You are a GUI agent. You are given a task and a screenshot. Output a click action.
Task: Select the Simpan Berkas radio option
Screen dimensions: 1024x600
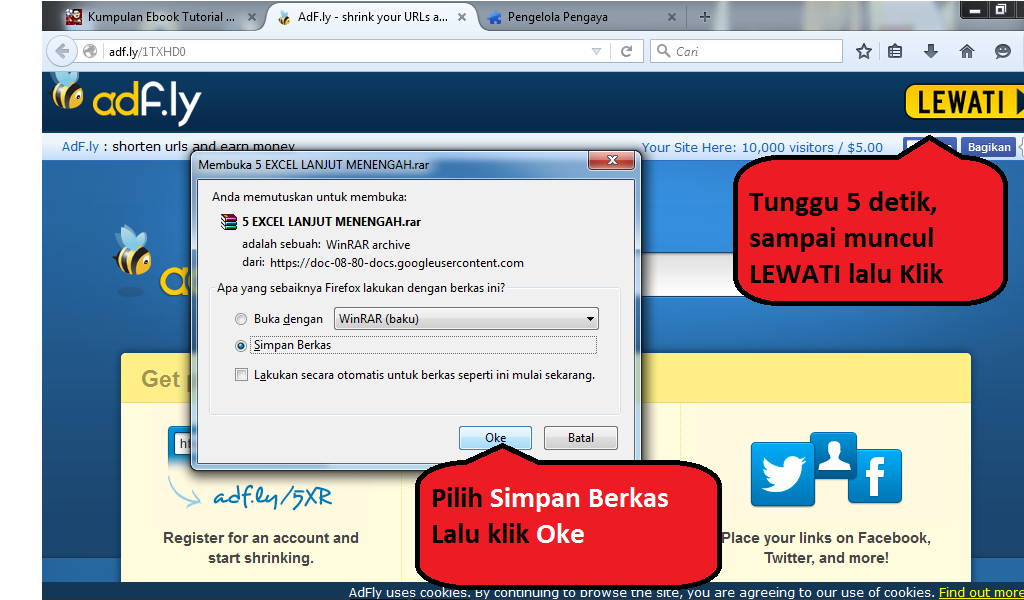pyautogui.click(x=241, y=345)
